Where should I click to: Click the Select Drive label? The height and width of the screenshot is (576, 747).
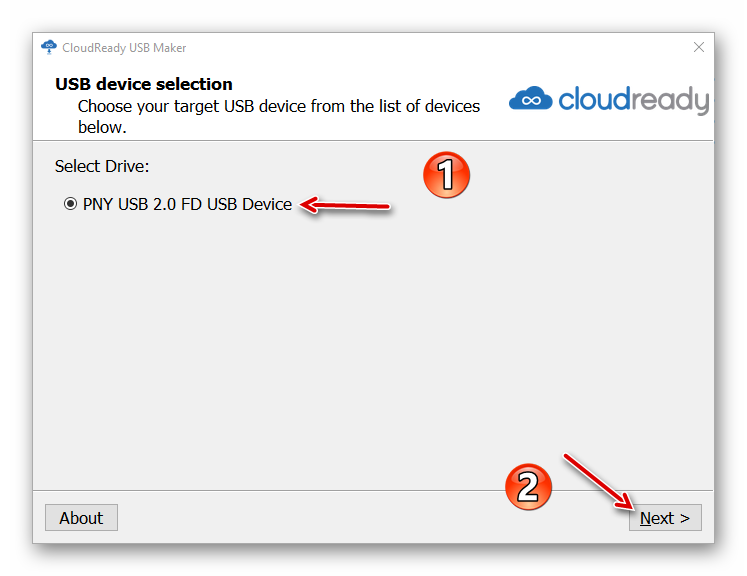point(101,166)
